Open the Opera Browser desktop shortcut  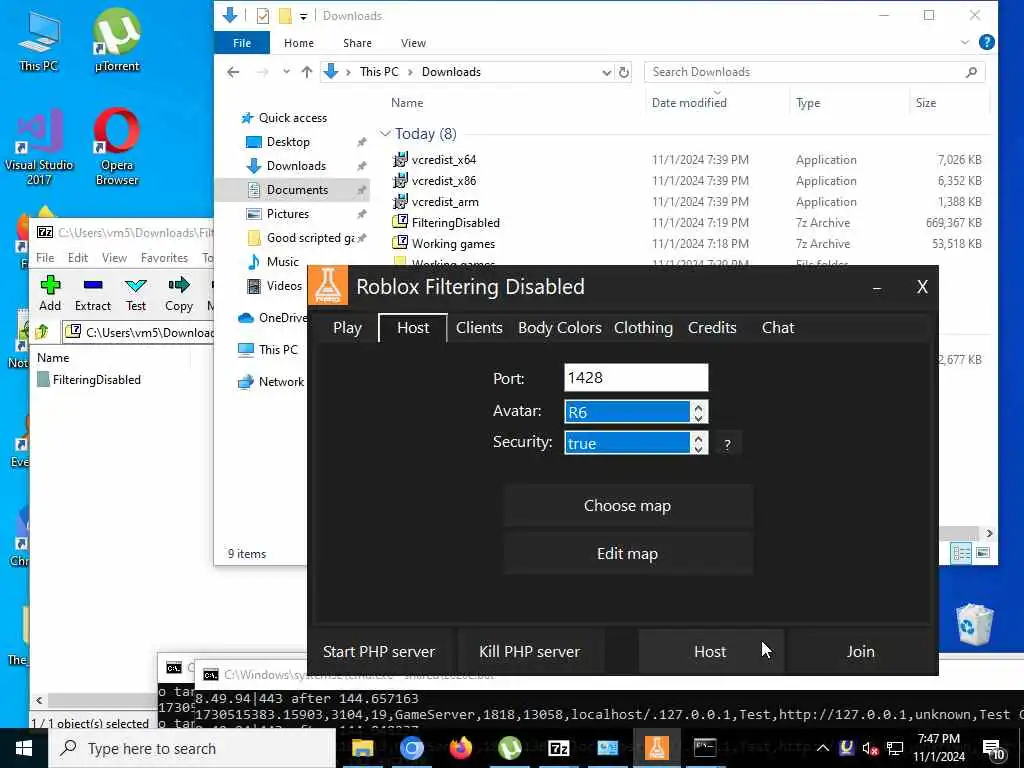(117, 147)
